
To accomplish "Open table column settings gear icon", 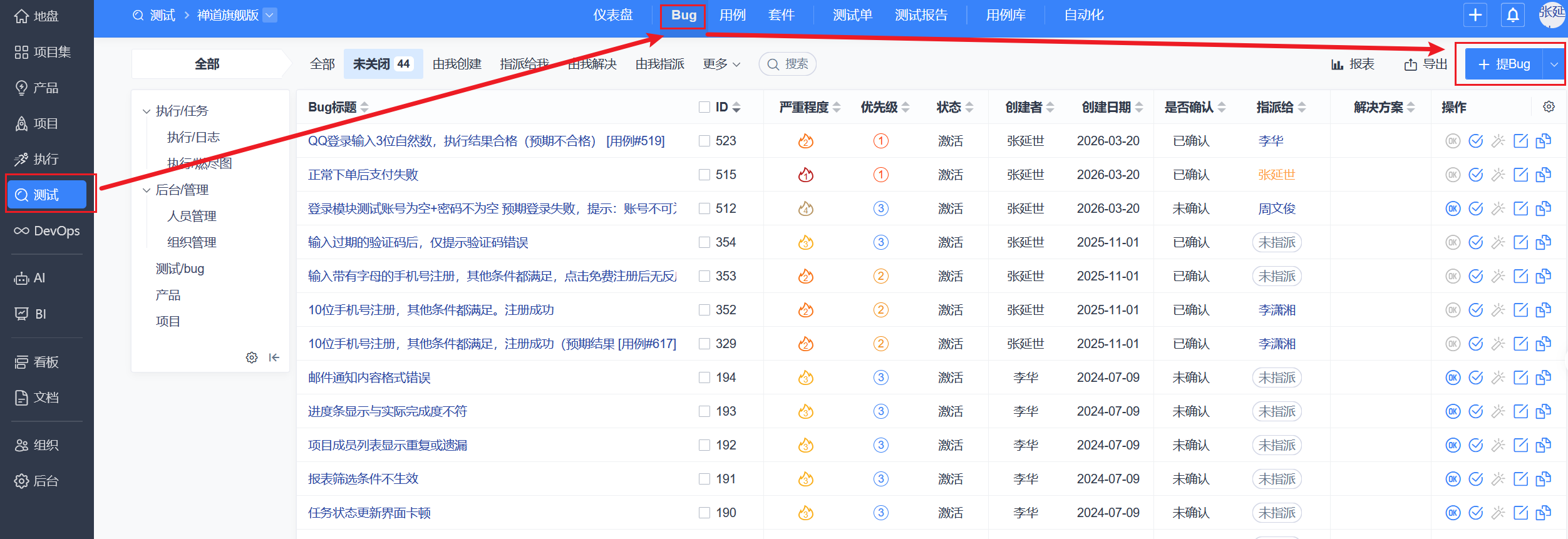I will point(1549,107).
